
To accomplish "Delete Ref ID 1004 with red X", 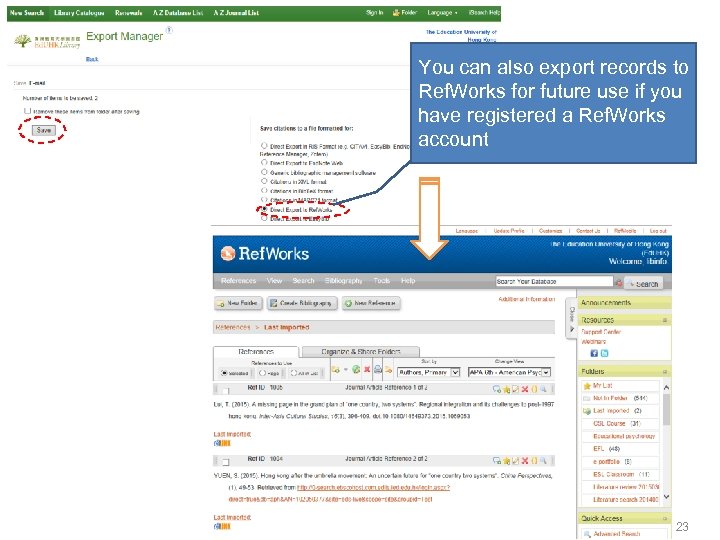I will point(525,461).
